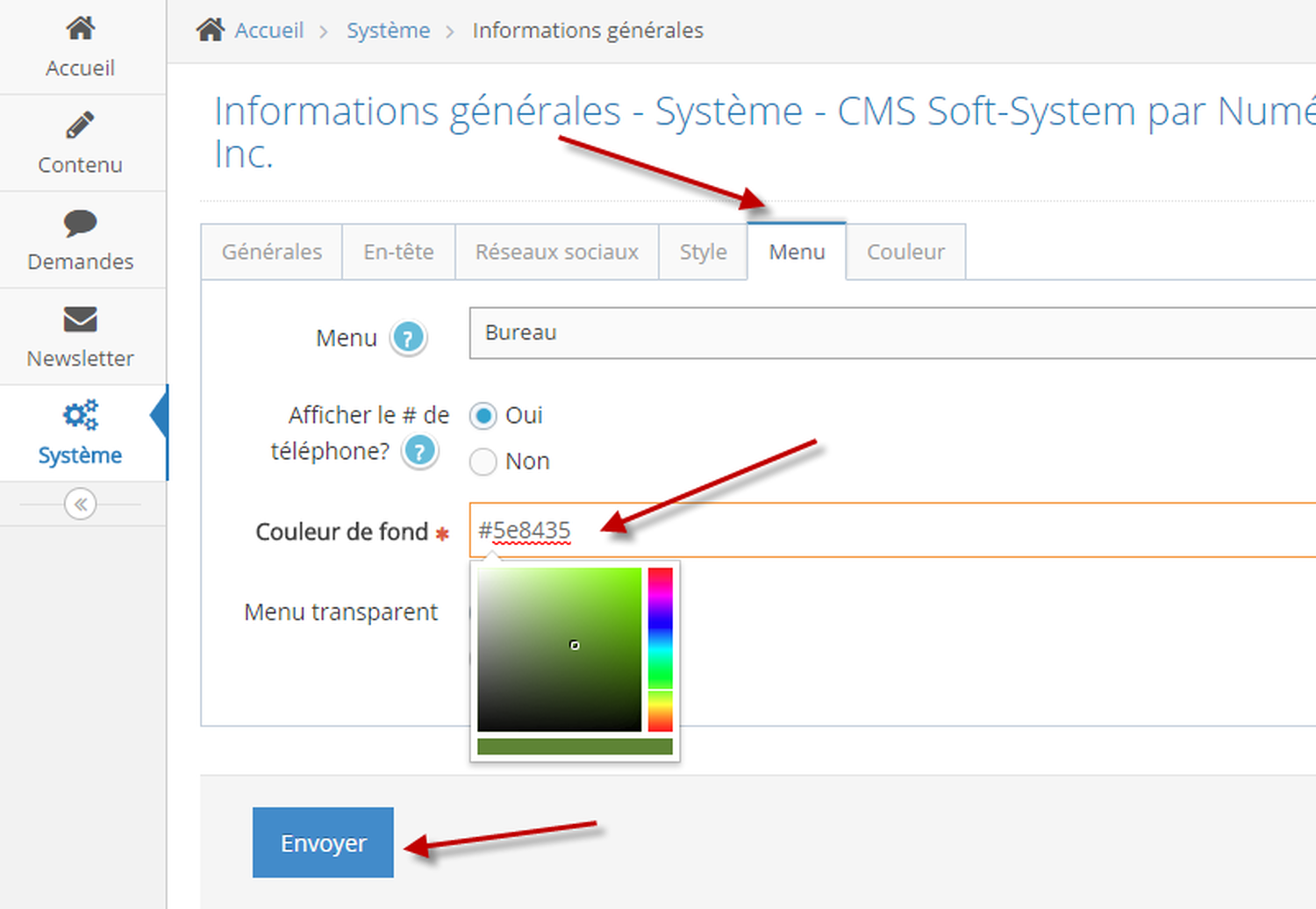Show help for the Menu field
The image size is (1316, 909).
point(408,338)
